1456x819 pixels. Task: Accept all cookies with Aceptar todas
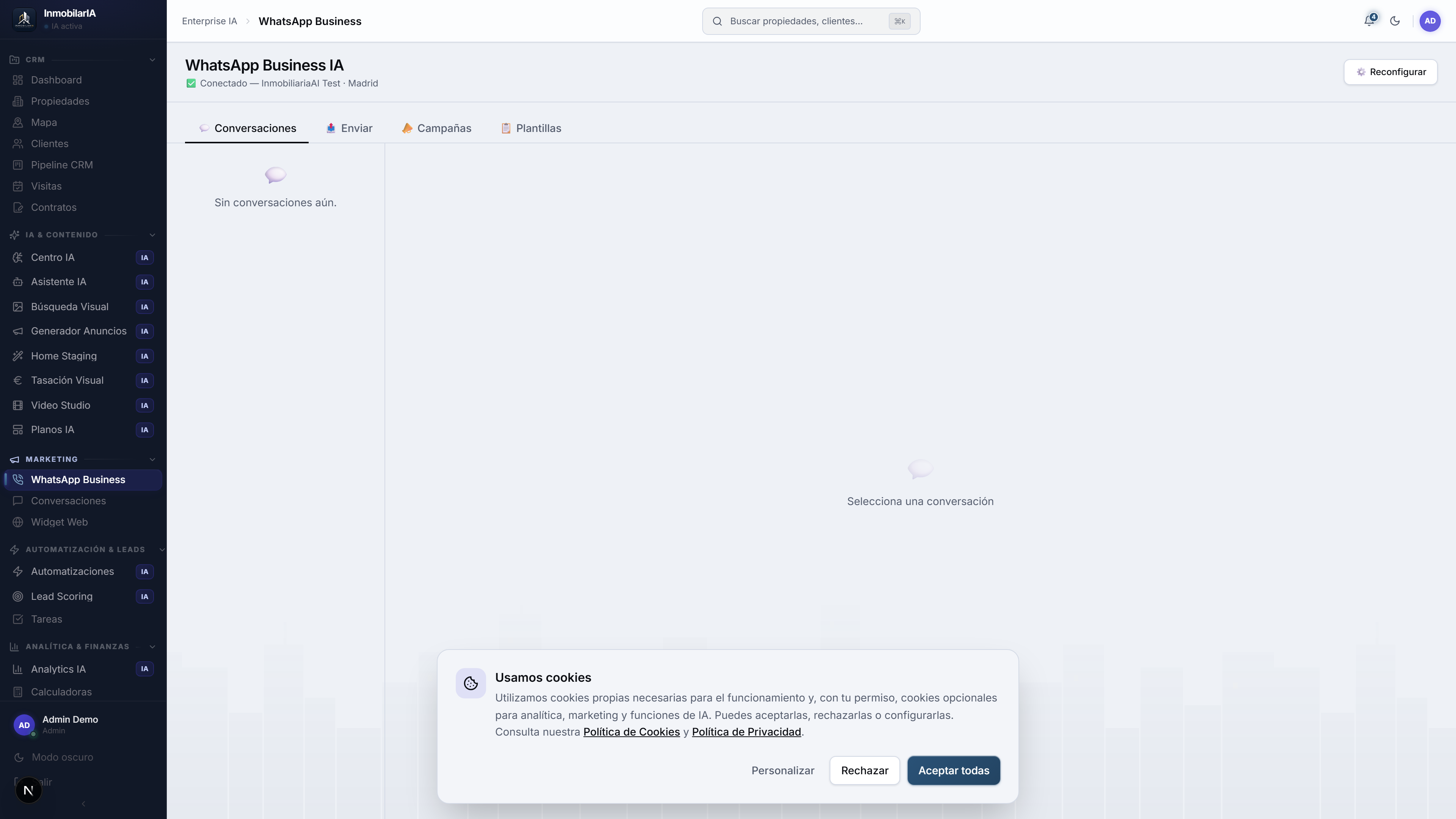[x=954, y=770]
